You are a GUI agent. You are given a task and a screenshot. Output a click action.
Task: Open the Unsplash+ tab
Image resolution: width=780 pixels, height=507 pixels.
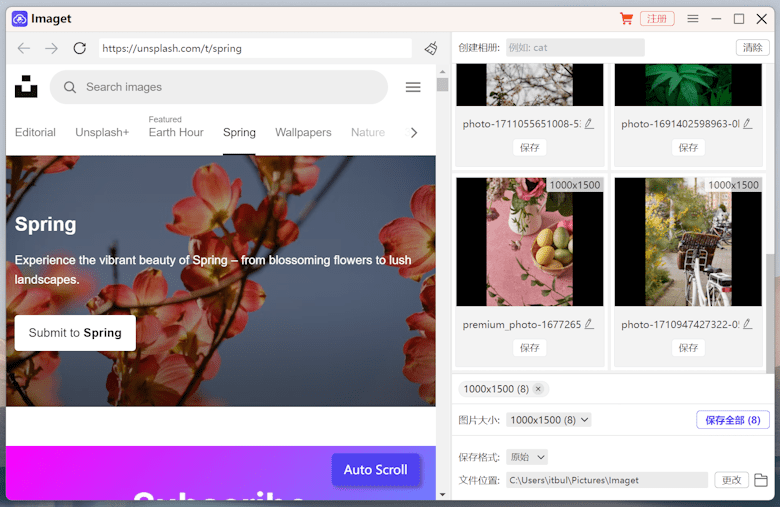102,132
